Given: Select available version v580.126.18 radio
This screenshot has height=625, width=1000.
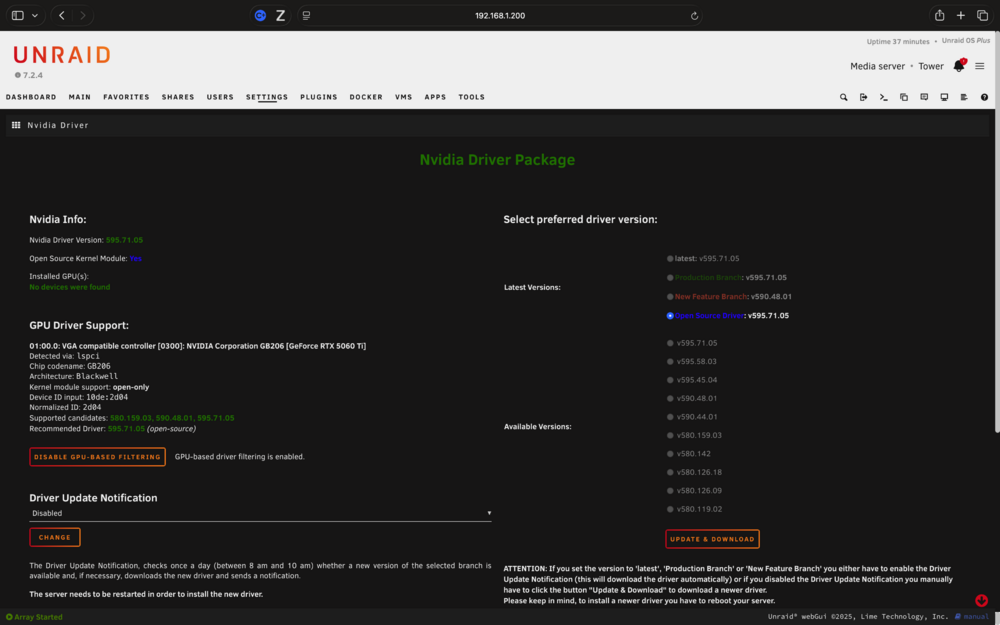Looking at the screenshot, I should (x=670, y=473).
